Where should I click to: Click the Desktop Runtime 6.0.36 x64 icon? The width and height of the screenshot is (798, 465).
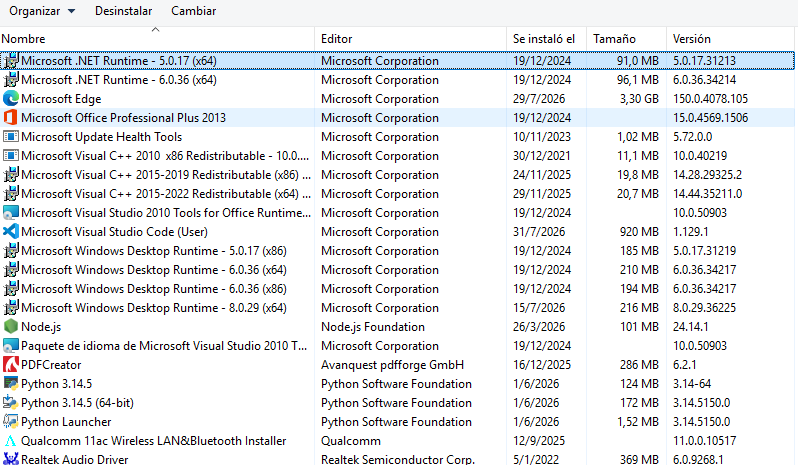(11, 270)
